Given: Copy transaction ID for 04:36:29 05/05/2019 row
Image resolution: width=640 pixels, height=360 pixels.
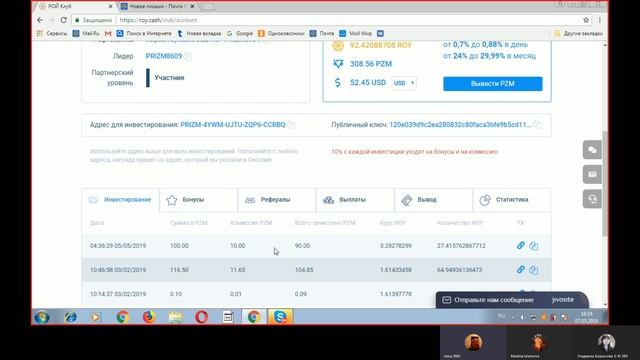Looking at the screenshot, I should 533,246.
